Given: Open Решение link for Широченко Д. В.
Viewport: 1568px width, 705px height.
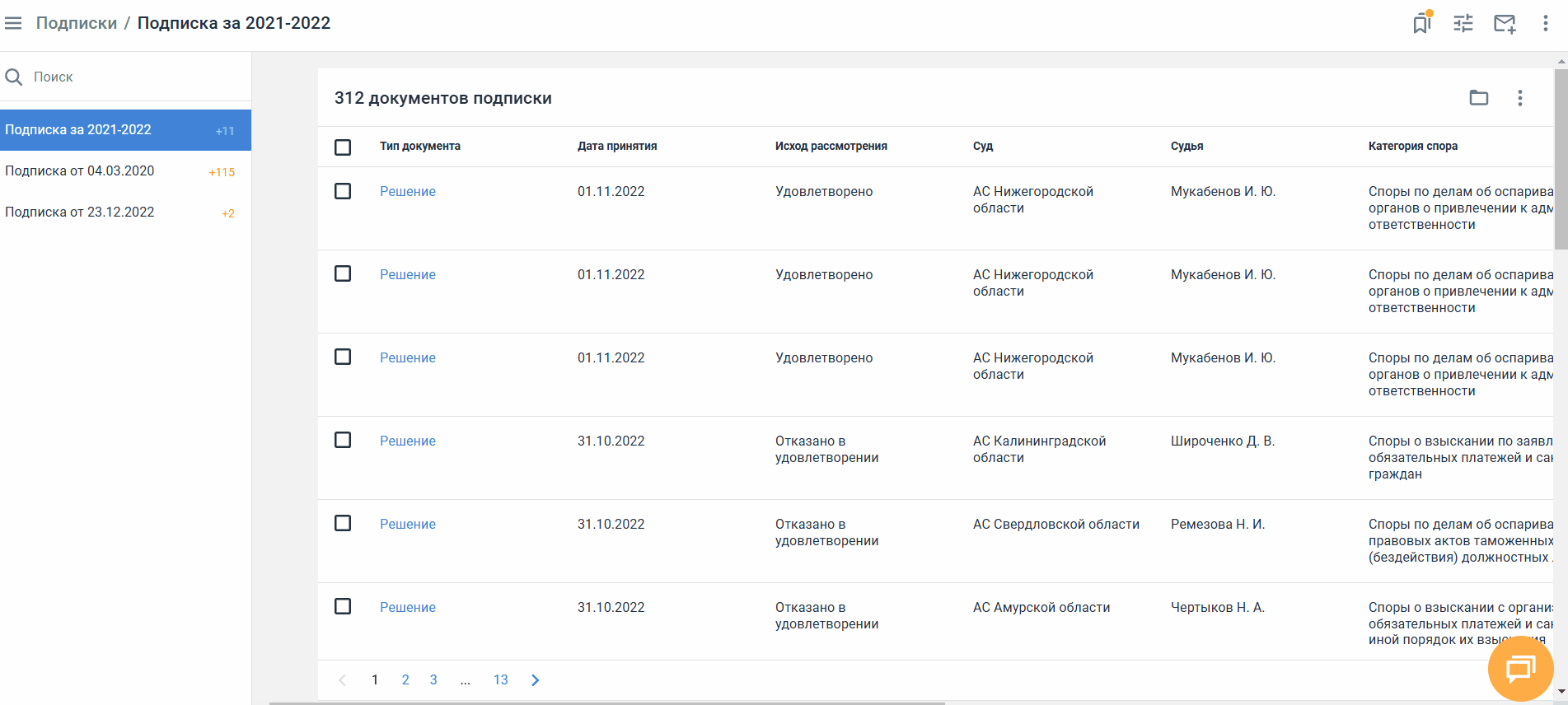Looking at the screenshot, I should (408, 441).
